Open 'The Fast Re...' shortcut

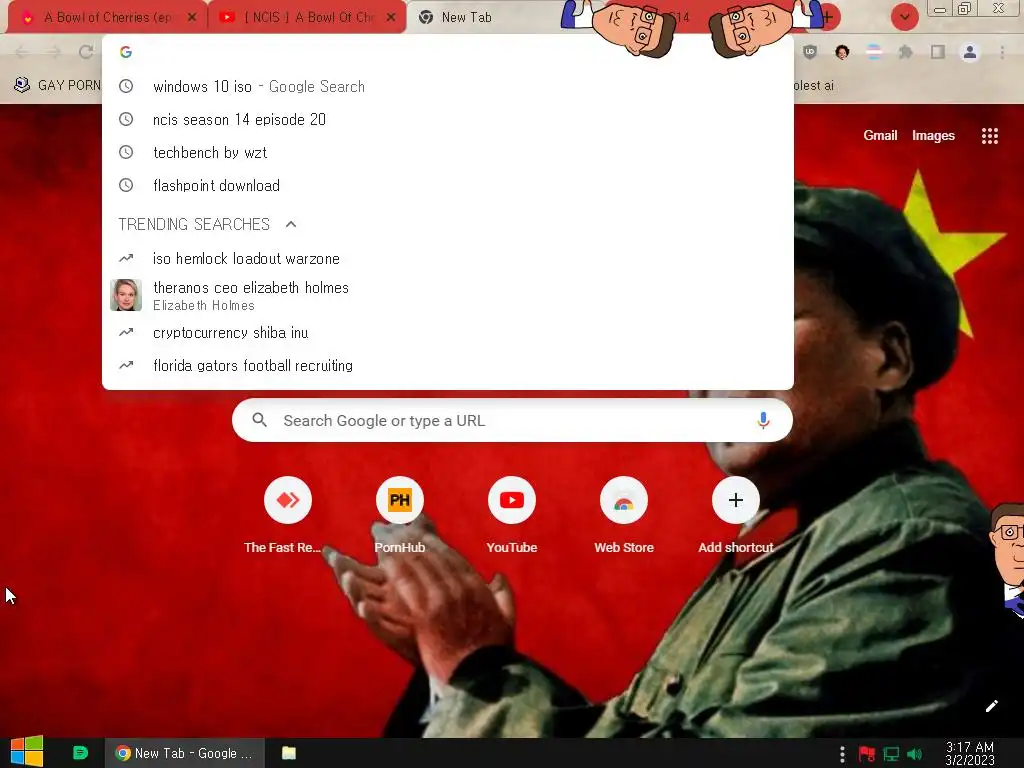287,516
